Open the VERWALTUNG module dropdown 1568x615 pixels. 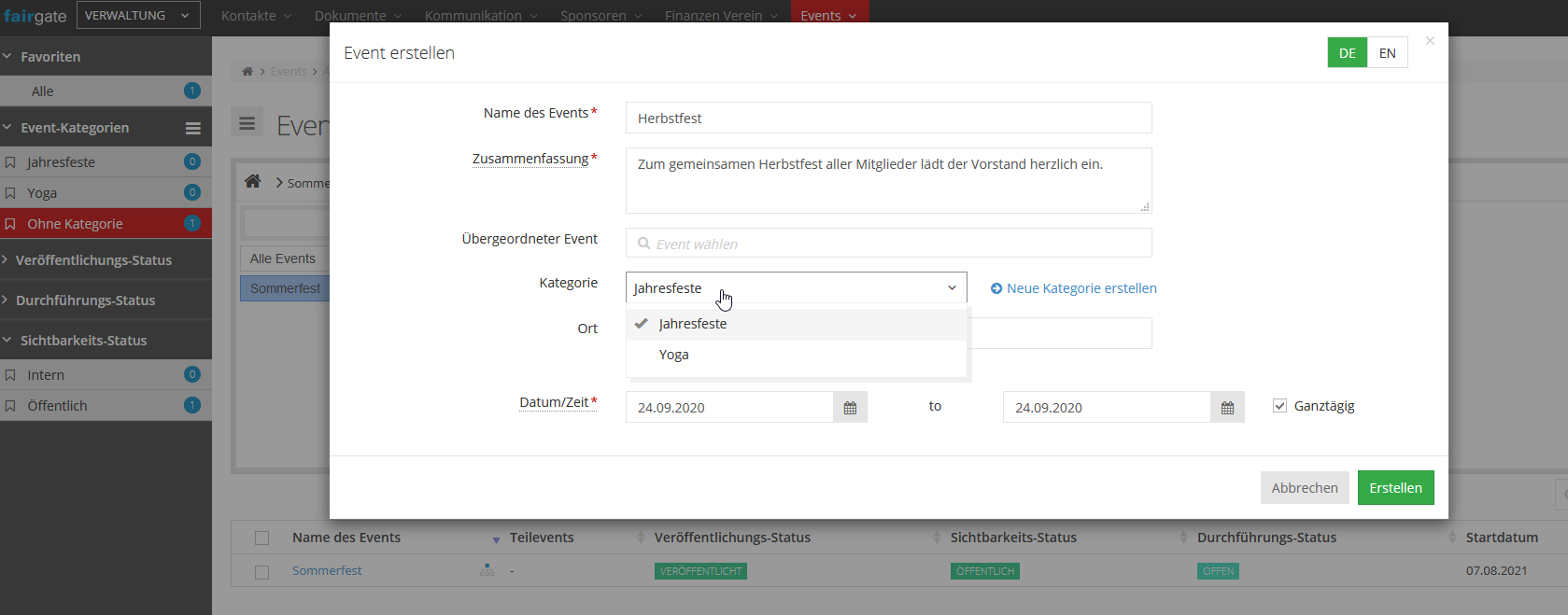(137, 15)
